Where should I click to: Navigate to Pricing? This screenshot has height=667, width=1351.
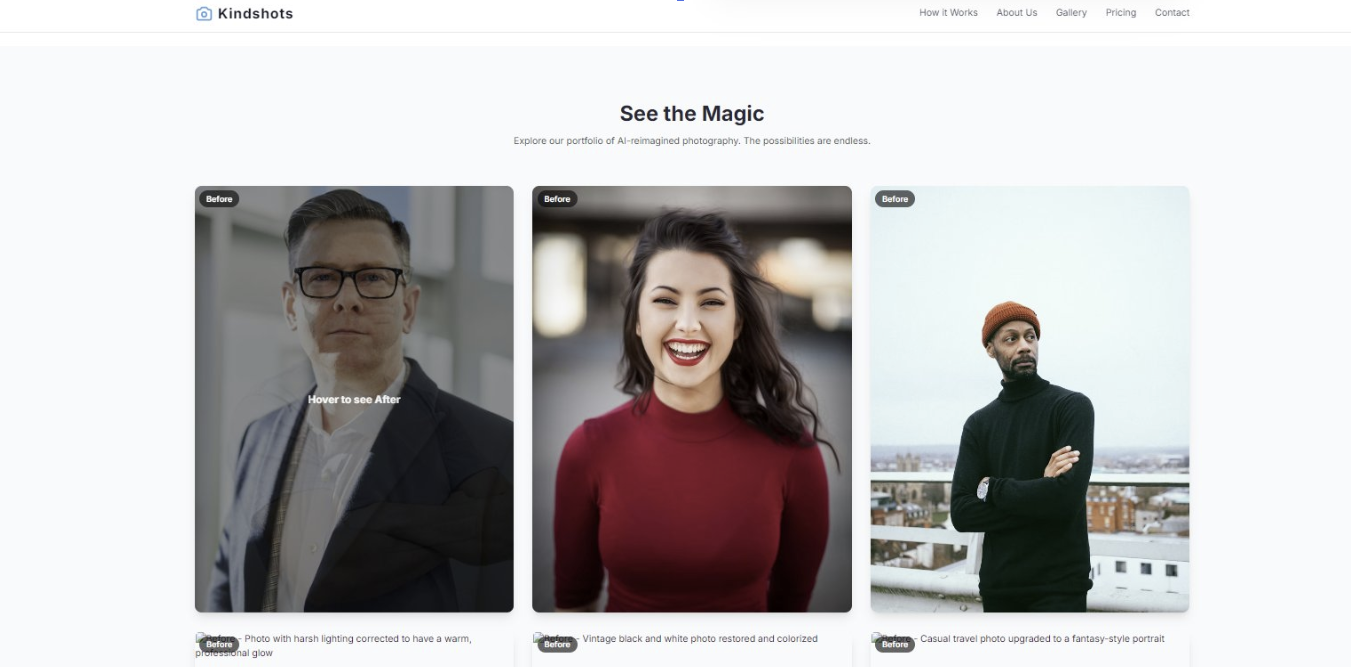[1120, 13]
